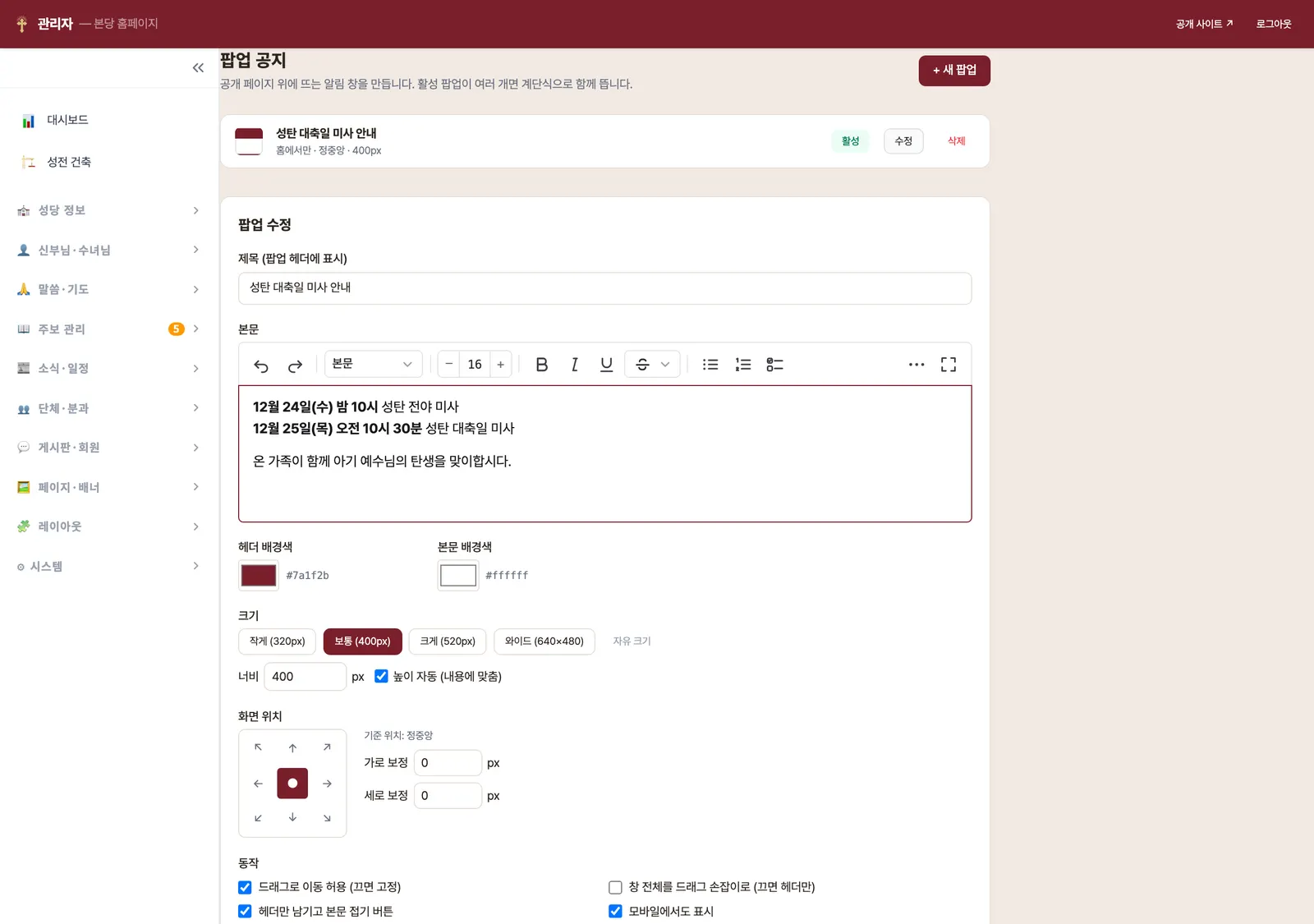Click the 가로 보정 offset field
This screenshot has height=924, width=1314.
448,763
